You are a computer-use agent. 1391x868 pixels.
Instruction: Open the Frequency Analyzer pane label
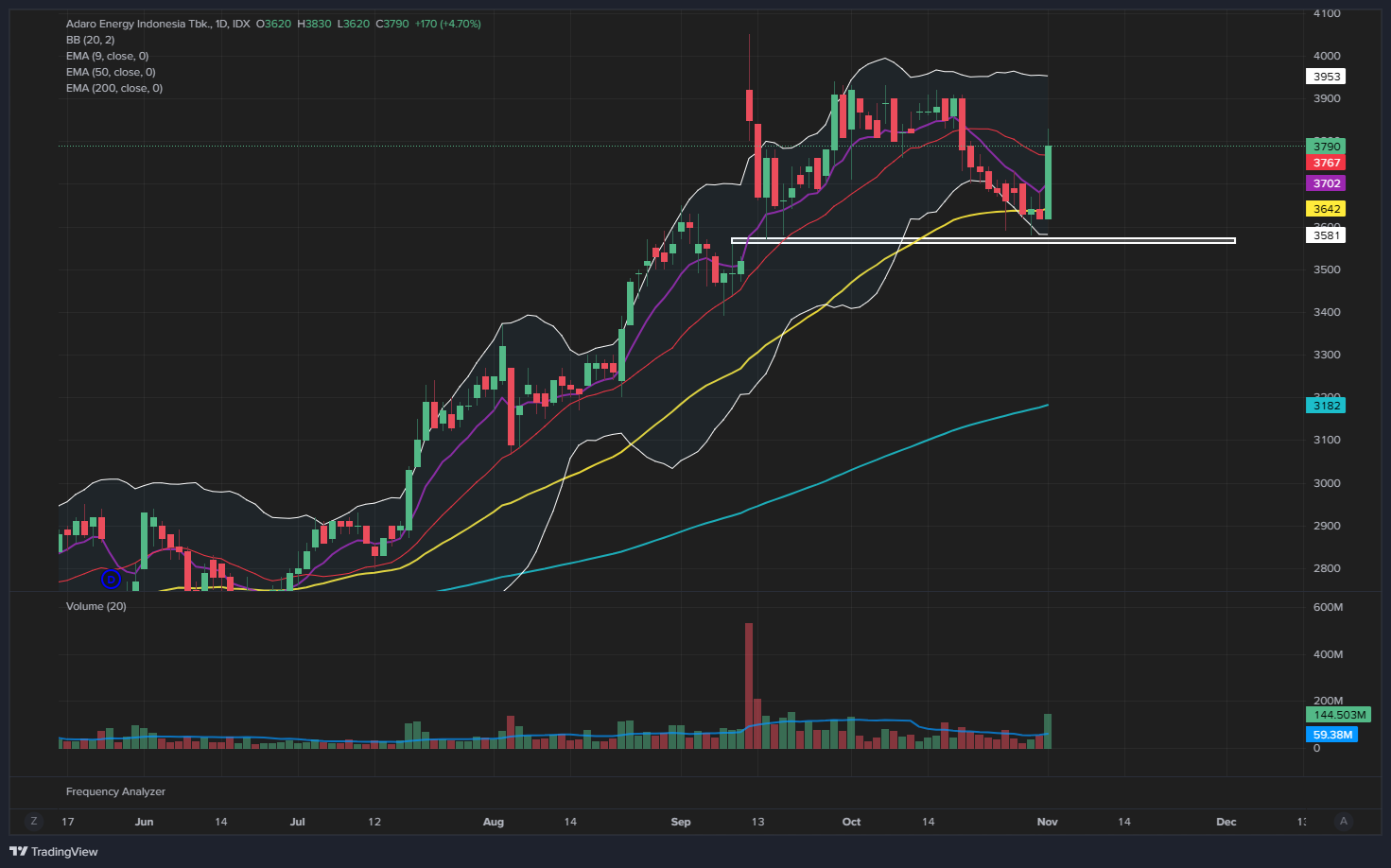[115, 791]
